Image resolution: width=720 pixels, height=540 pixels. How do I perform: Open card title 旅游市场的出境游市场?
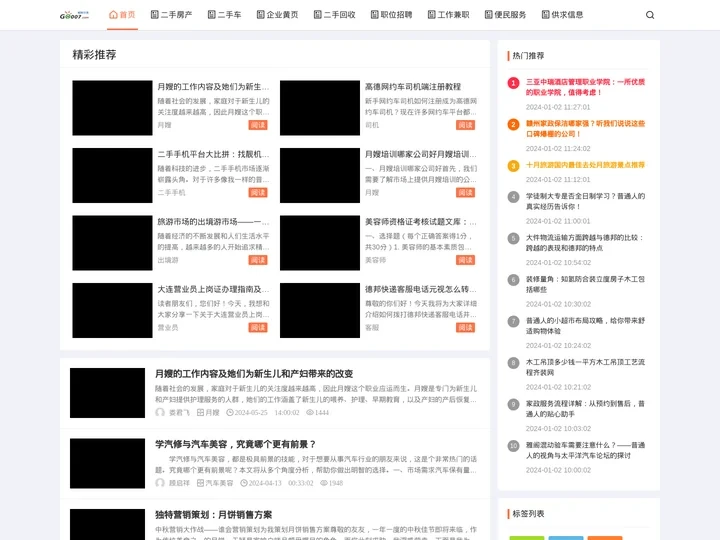tap(214, 222)
